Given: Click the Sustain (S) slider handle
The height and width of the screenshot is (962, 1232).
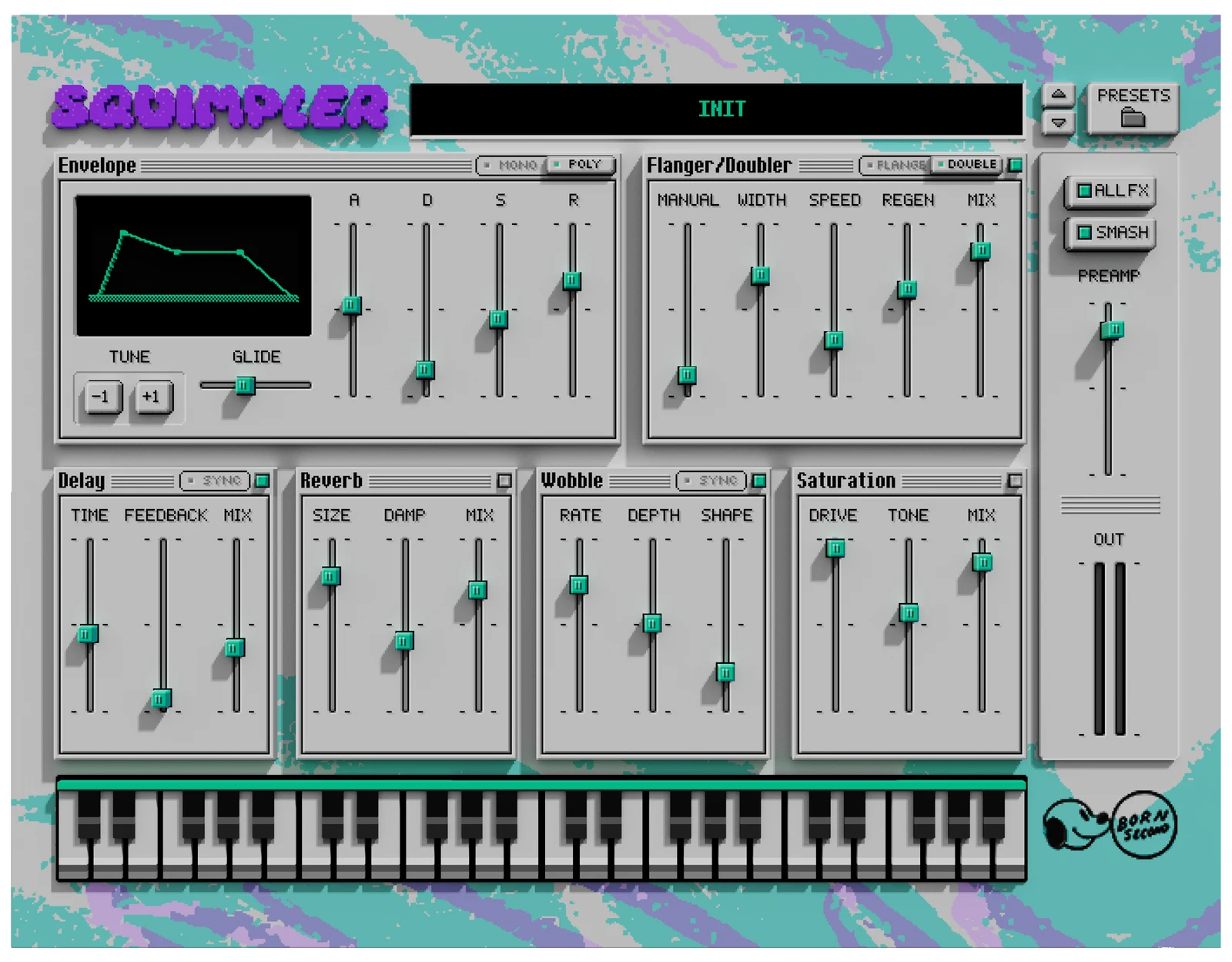Looking at the screenshot, I should coord(498,319).
